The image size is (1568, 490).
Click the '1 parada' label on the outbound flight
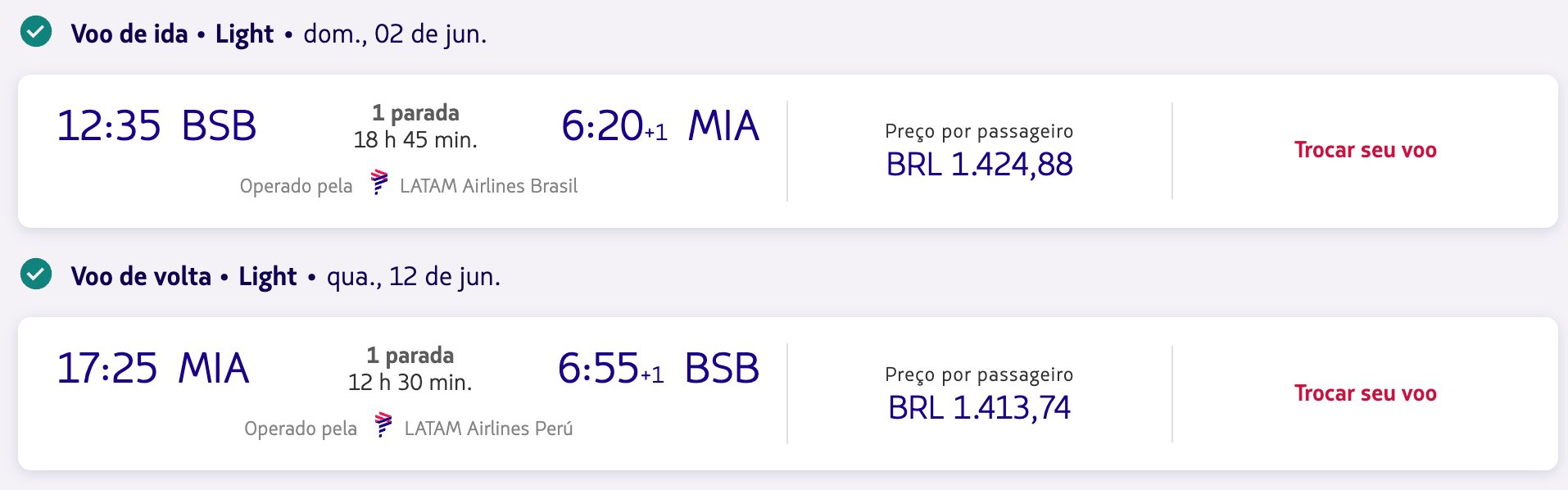(x=415, y=112)
